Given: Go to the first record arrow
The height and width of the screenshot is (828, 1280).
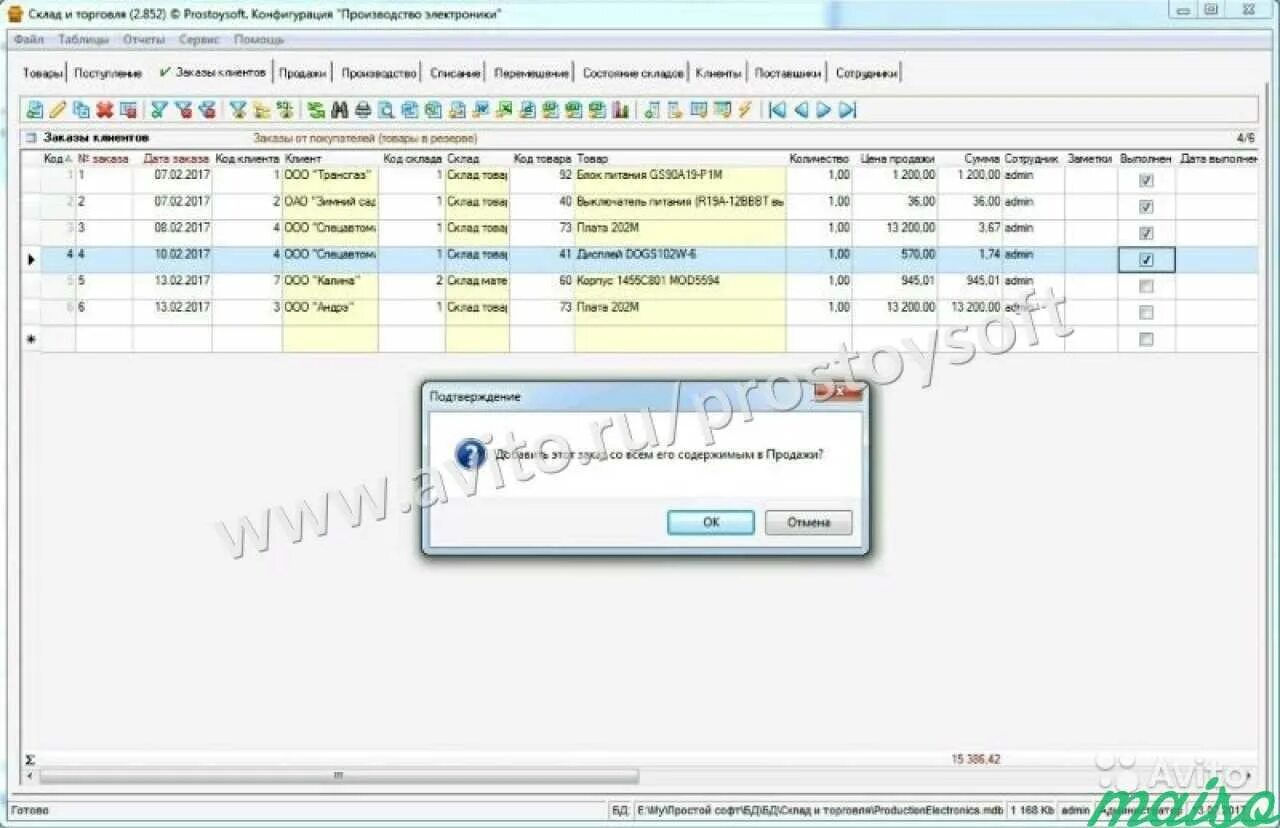Looking at the screenshot, I should [x=777, y=110].
